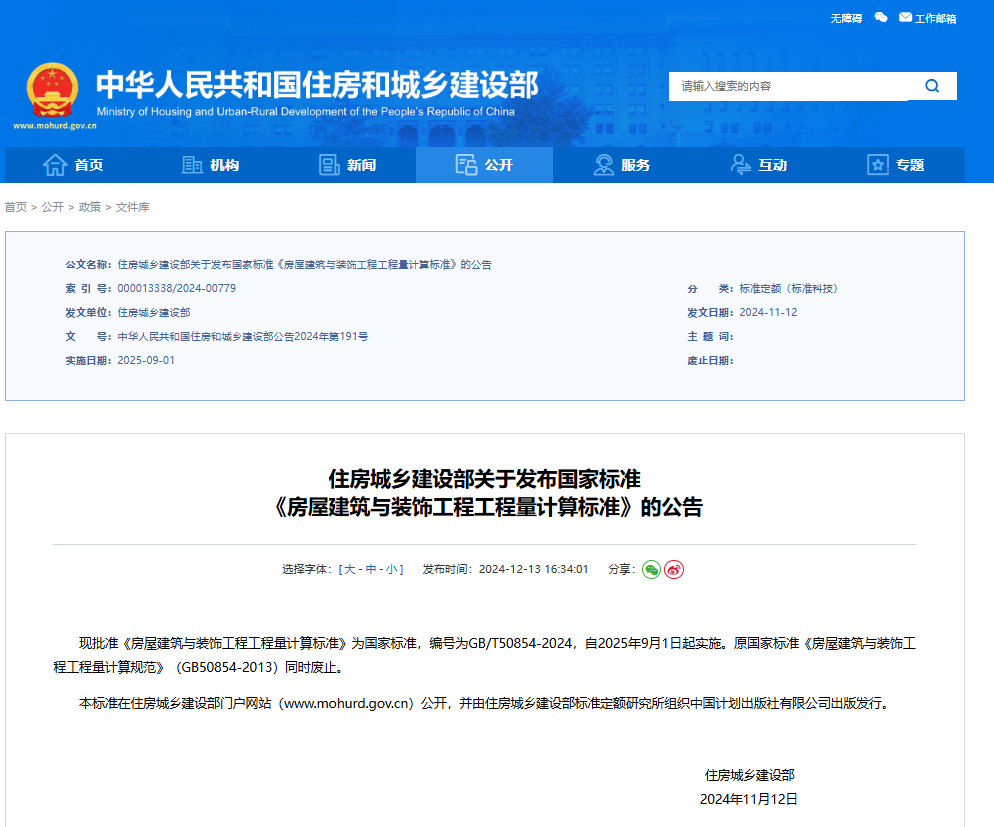This screenshot has width=994, height=827.
Task: Share article via the green WeChat icon
Action: pyautogui.click(x=651, y=568)
